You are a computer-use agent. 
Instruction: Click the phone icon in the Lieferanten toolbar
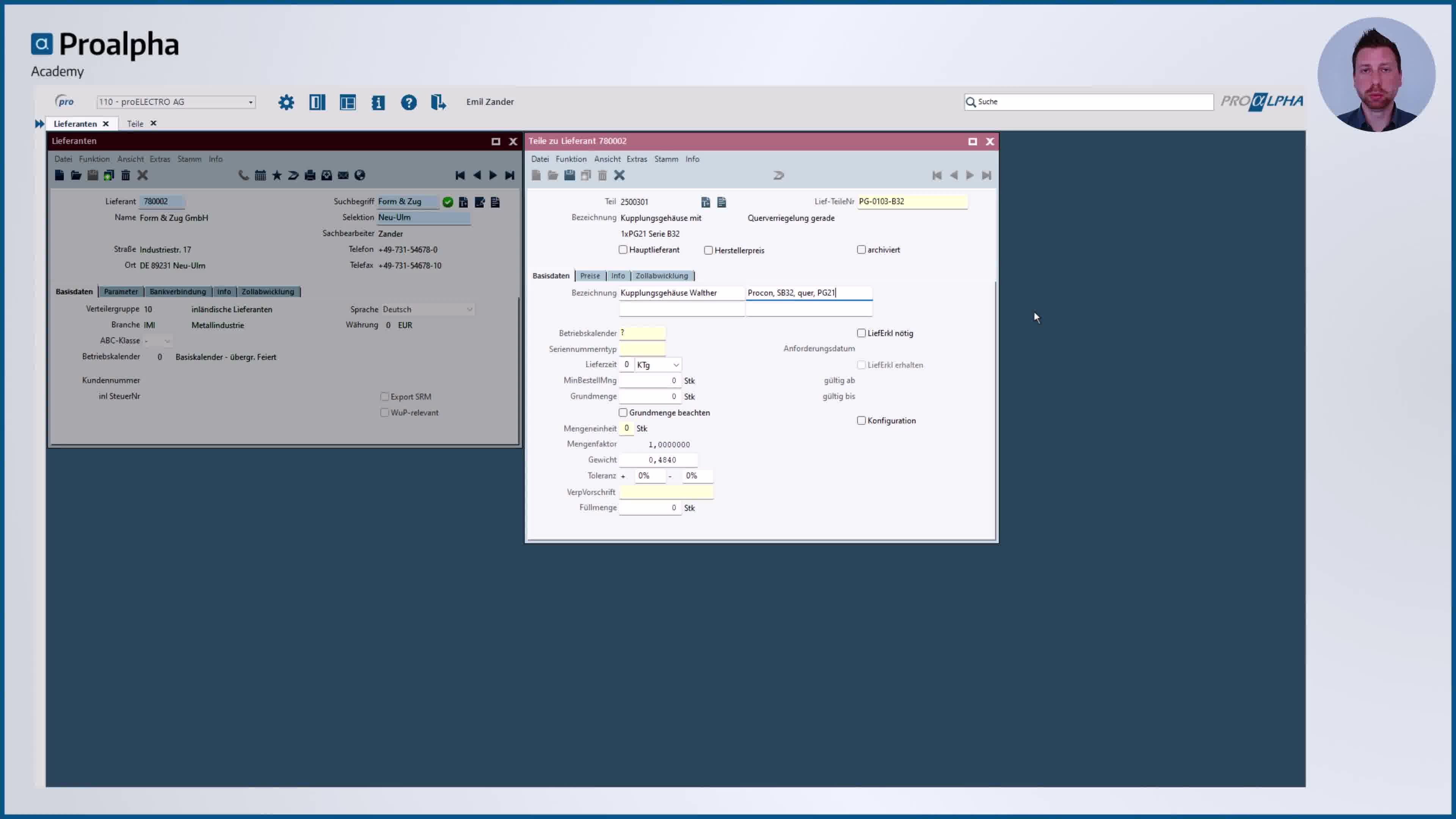click(243, 175)
